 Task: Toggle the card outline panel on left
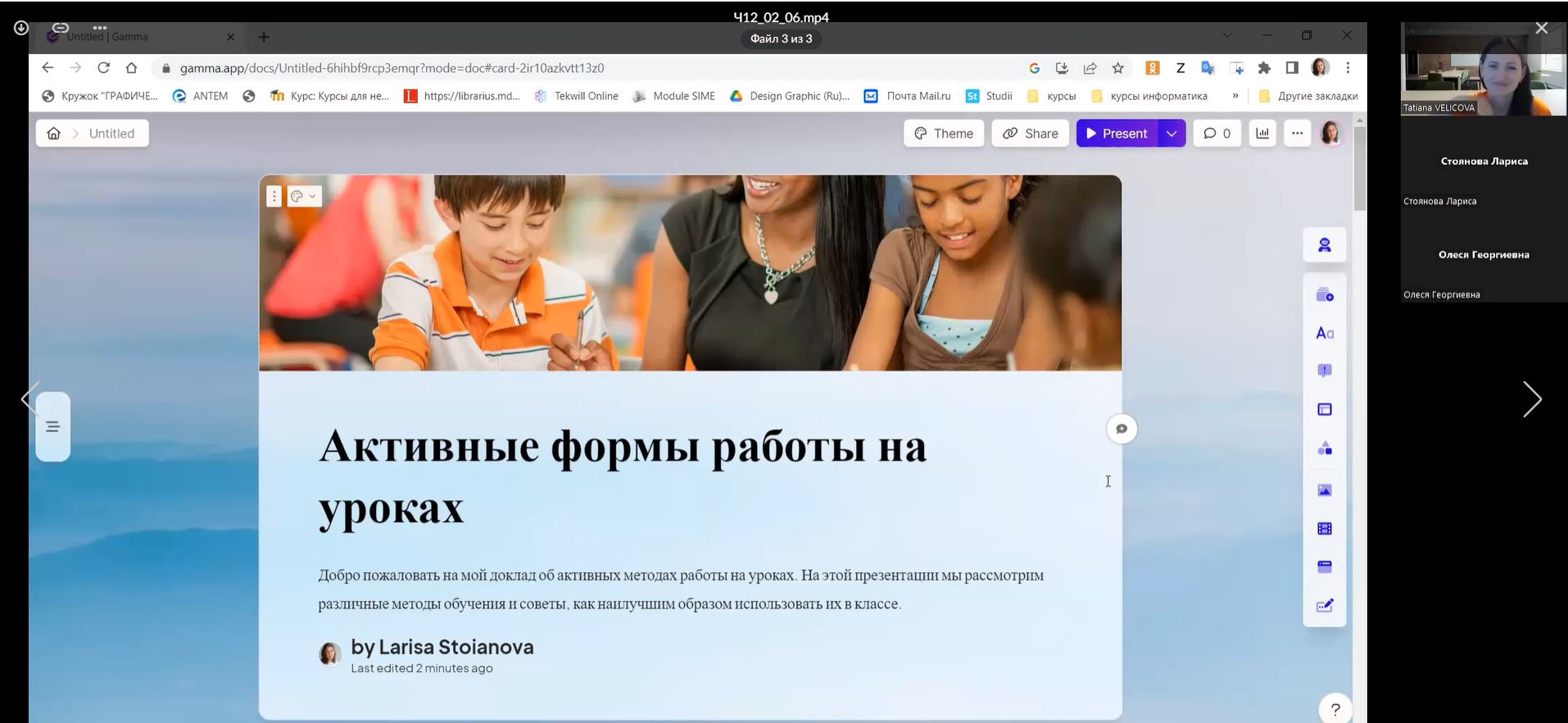pos(53,426)
